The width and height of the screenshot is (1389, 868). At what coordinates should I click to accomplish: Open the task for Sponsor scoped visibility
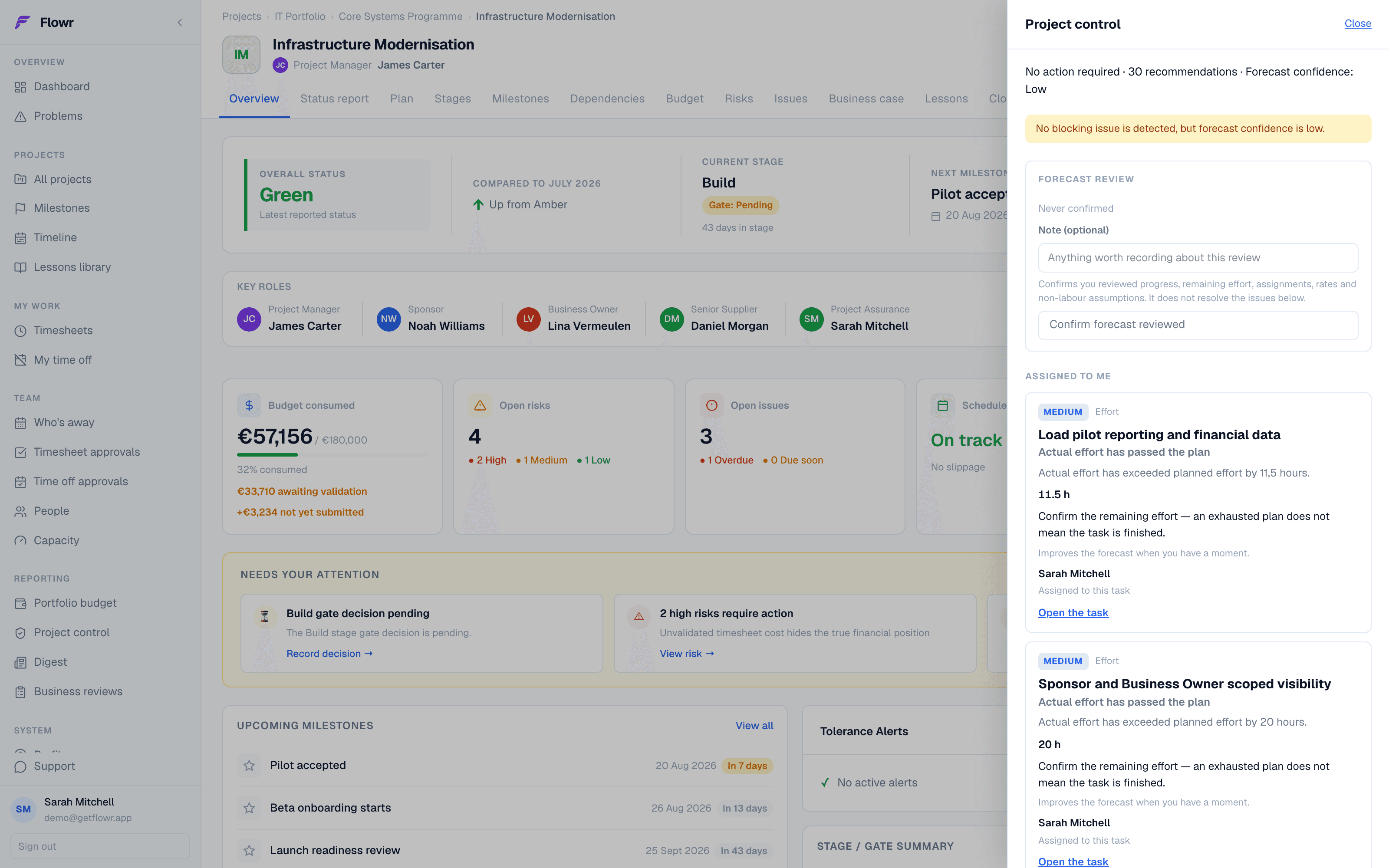point(1073,861)
